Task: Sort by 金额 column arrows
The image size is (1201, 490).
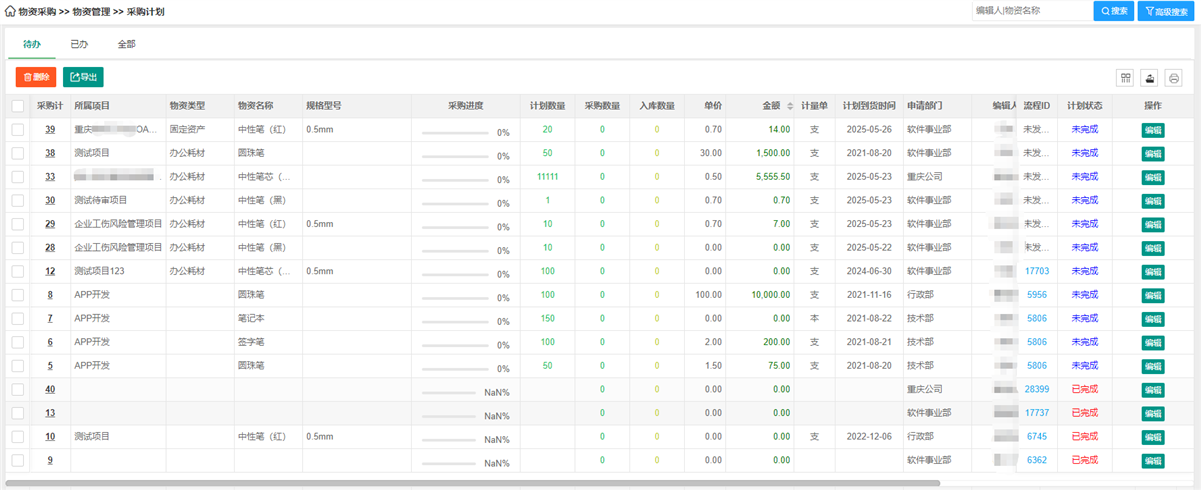Action: (790, 106)
